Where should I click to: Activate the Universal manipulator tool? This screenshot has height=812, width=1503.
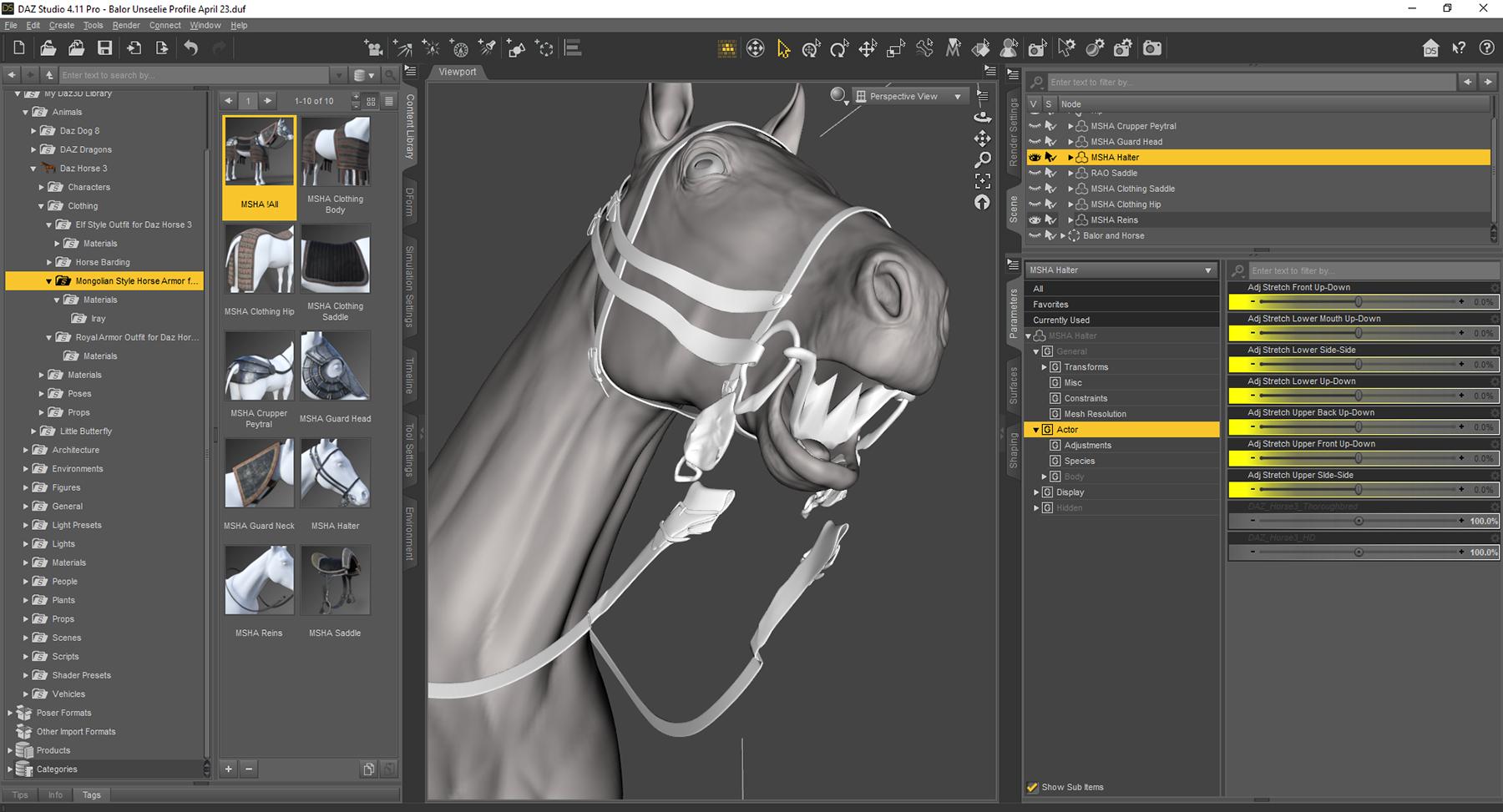811,48
